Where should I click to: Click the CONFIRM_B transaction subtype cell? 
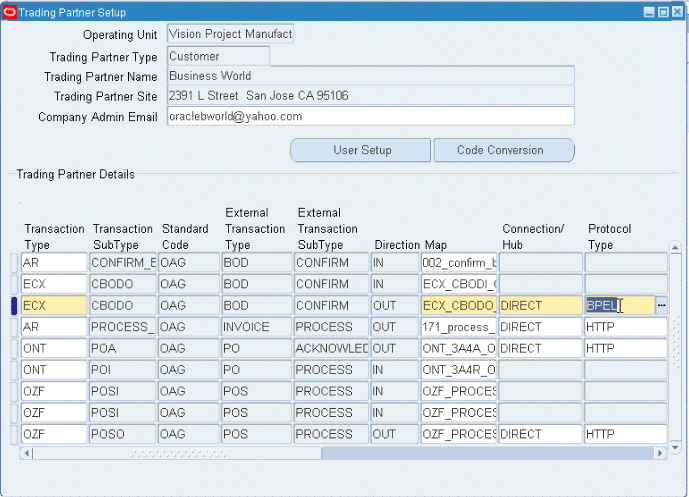click(123, 262)
